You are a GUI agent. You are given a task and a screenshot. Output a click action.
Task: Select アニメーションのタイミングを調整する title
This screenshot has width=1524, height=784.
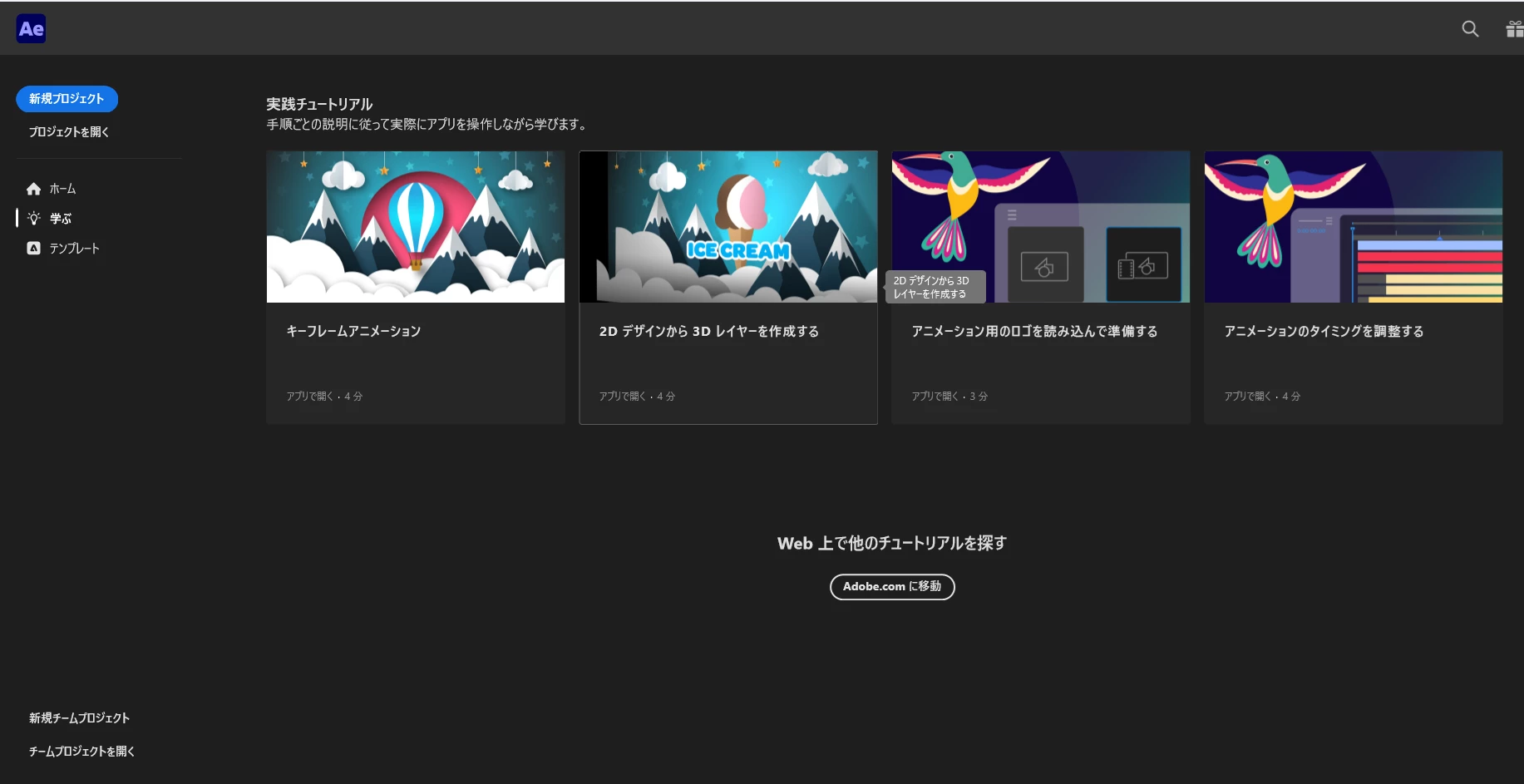(1324, 331)
